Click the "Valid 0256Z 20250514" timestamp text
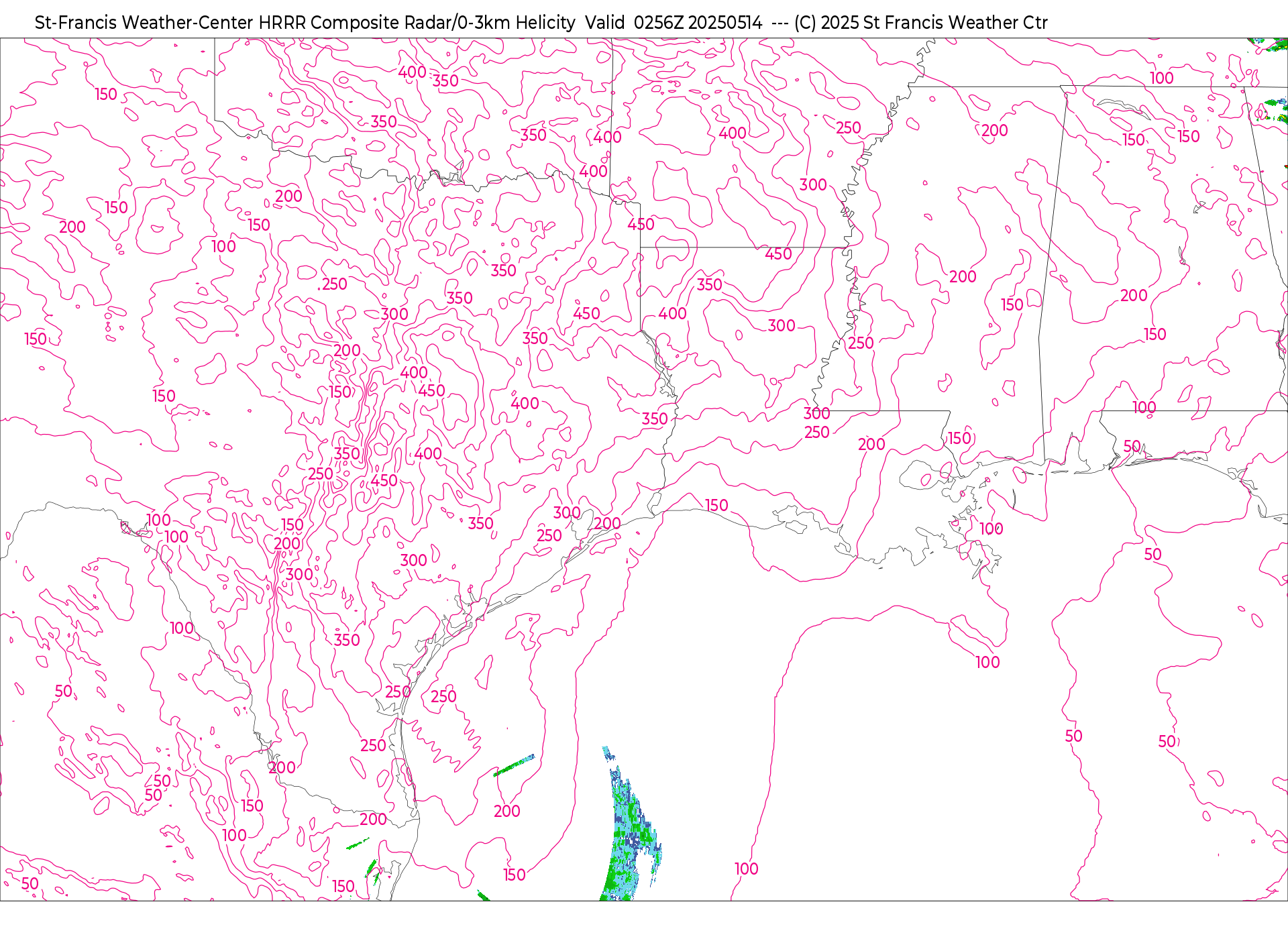This screenshot has width=1288, height=939. (674, 23)
